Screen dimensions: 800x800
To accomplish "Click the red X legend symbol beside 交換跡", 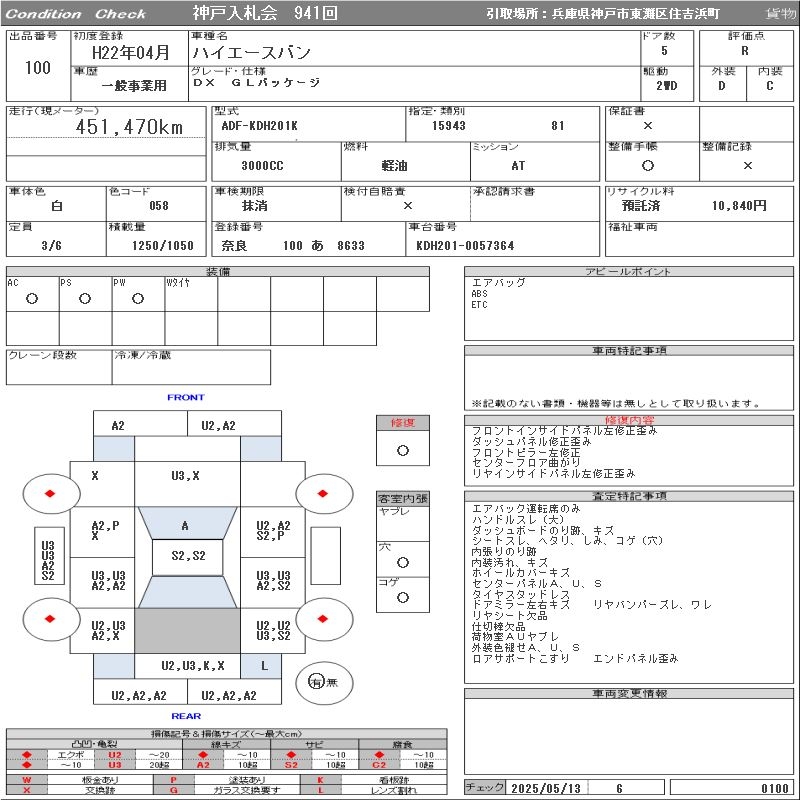I will [27, 790].
